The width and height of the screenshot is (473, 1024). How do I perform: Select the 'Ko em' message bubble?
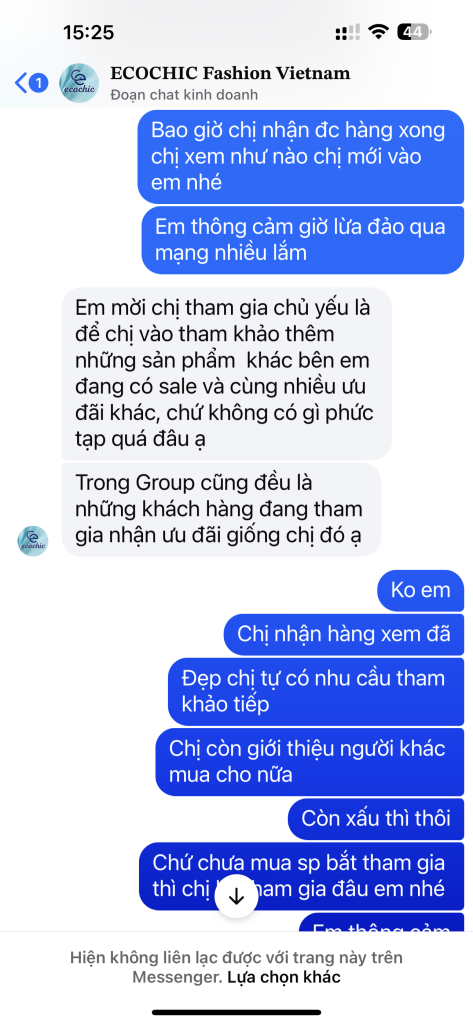421,590
